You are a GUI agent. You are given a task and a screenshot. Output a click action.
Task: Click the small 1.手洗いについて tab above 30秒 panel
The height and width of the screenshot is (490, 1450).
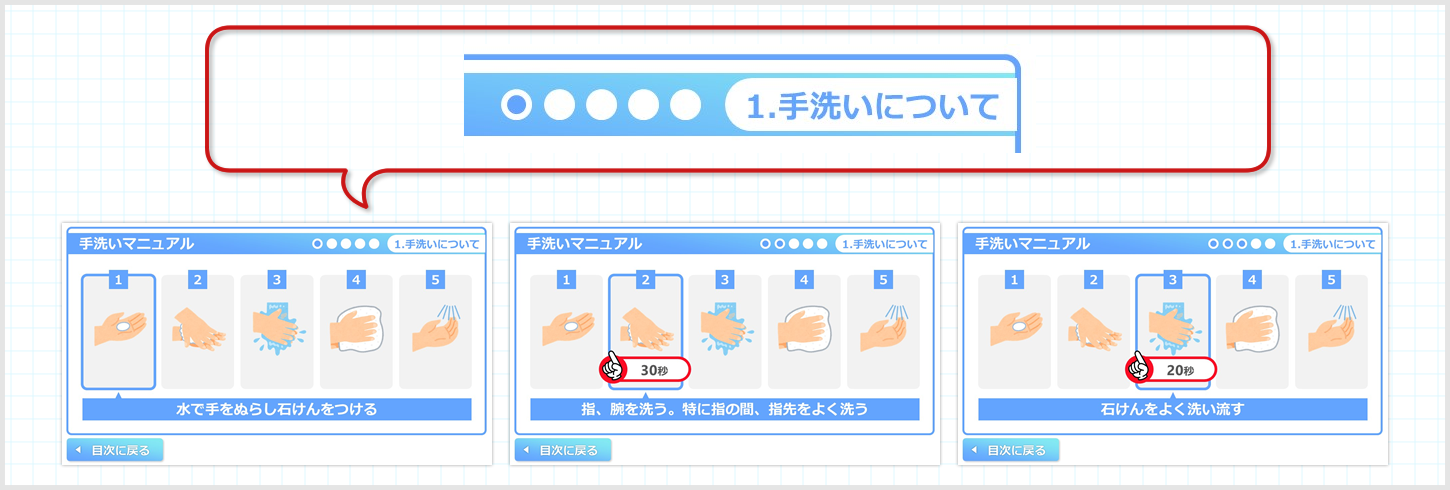click(x=883, y=243)
